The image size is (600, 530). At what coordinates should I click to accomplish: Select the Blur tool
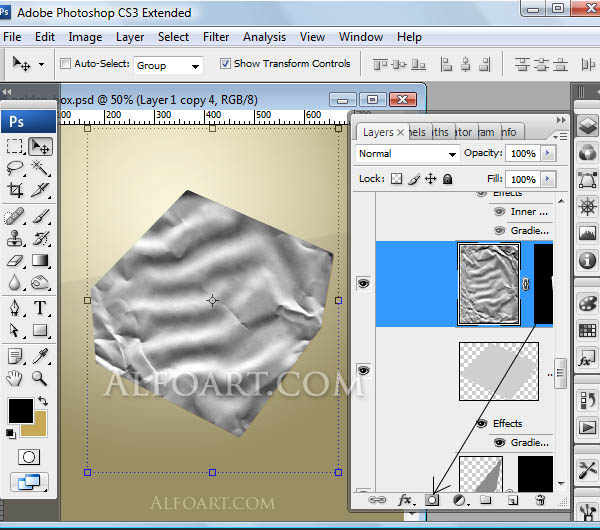[15, 282]
